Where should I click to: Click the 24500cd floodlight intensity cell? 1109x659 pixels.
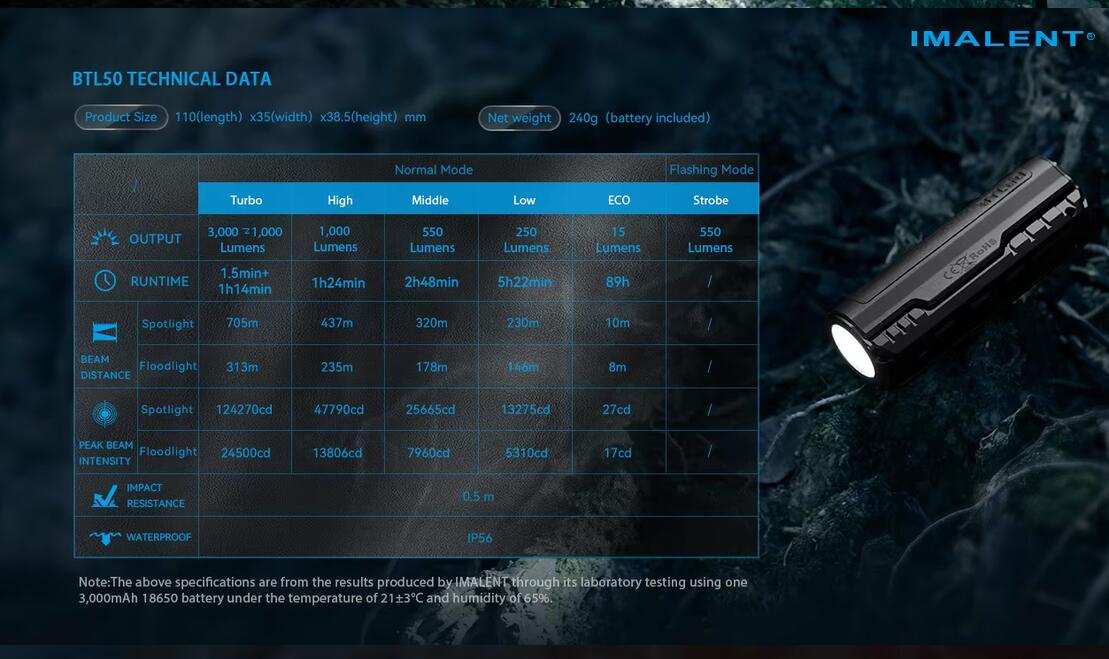tap(245, 453)
